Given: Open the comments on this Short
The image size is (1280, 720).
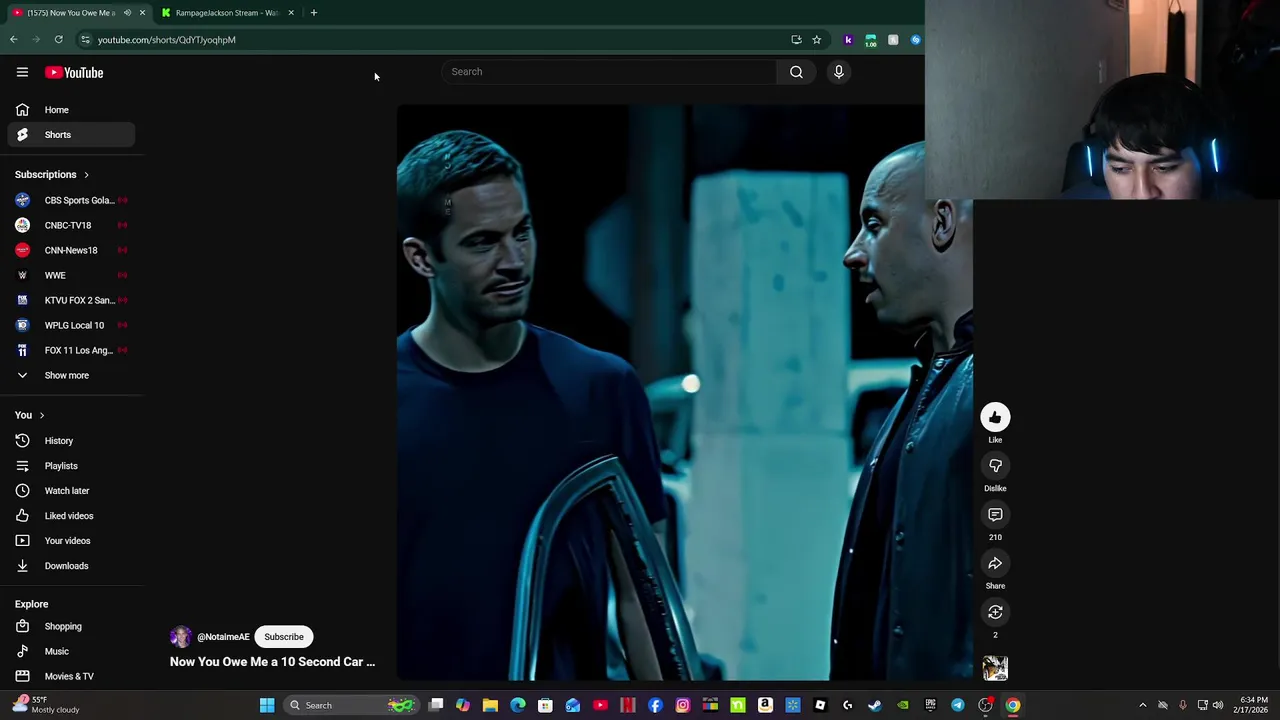Looking at the screenshot, I should coord(995,515).
